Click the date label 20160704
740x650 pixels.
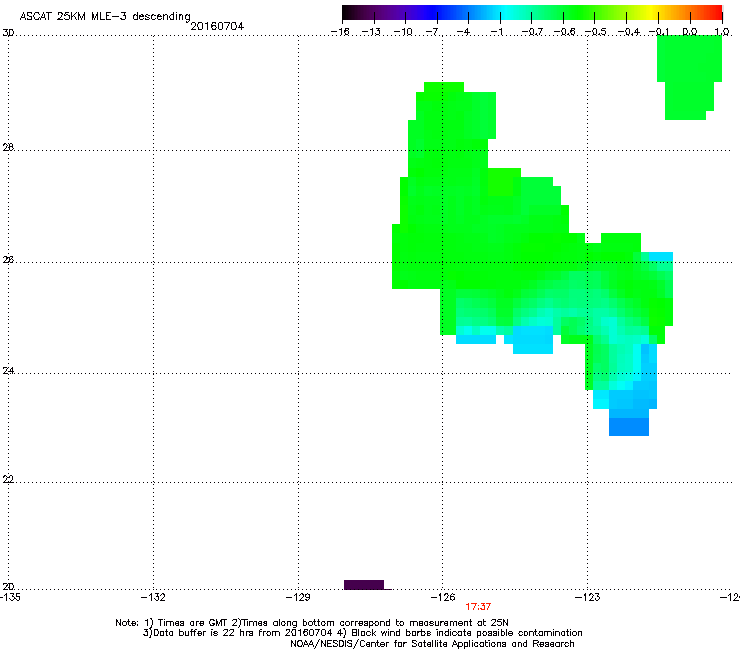click(x=217, y=26)
